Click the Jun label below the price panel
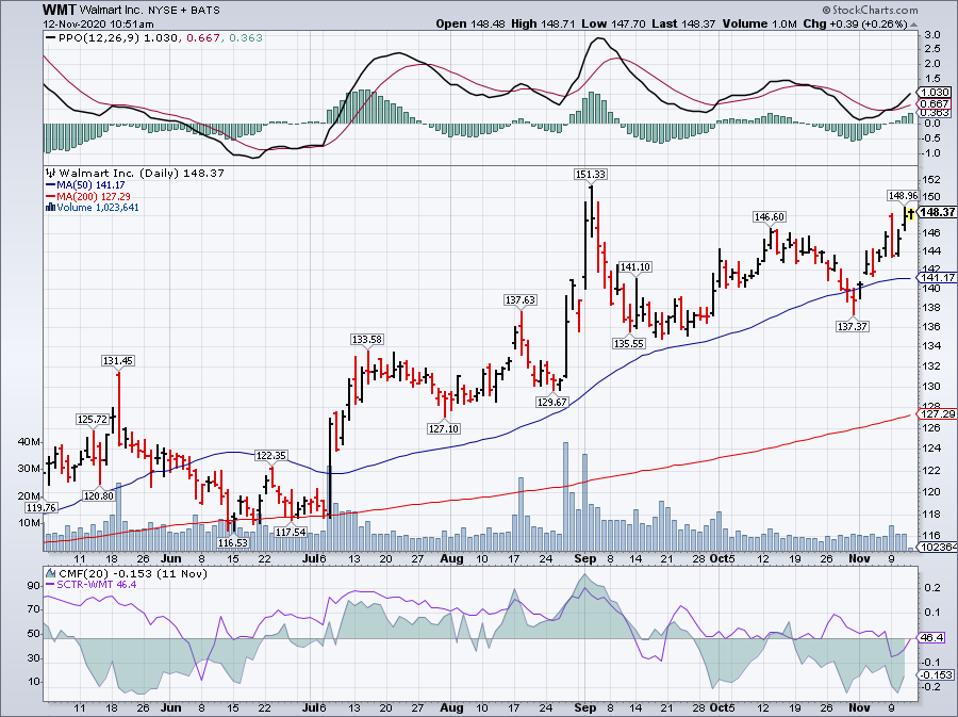This screenshot has height=717, width=958. click(171, 558)
